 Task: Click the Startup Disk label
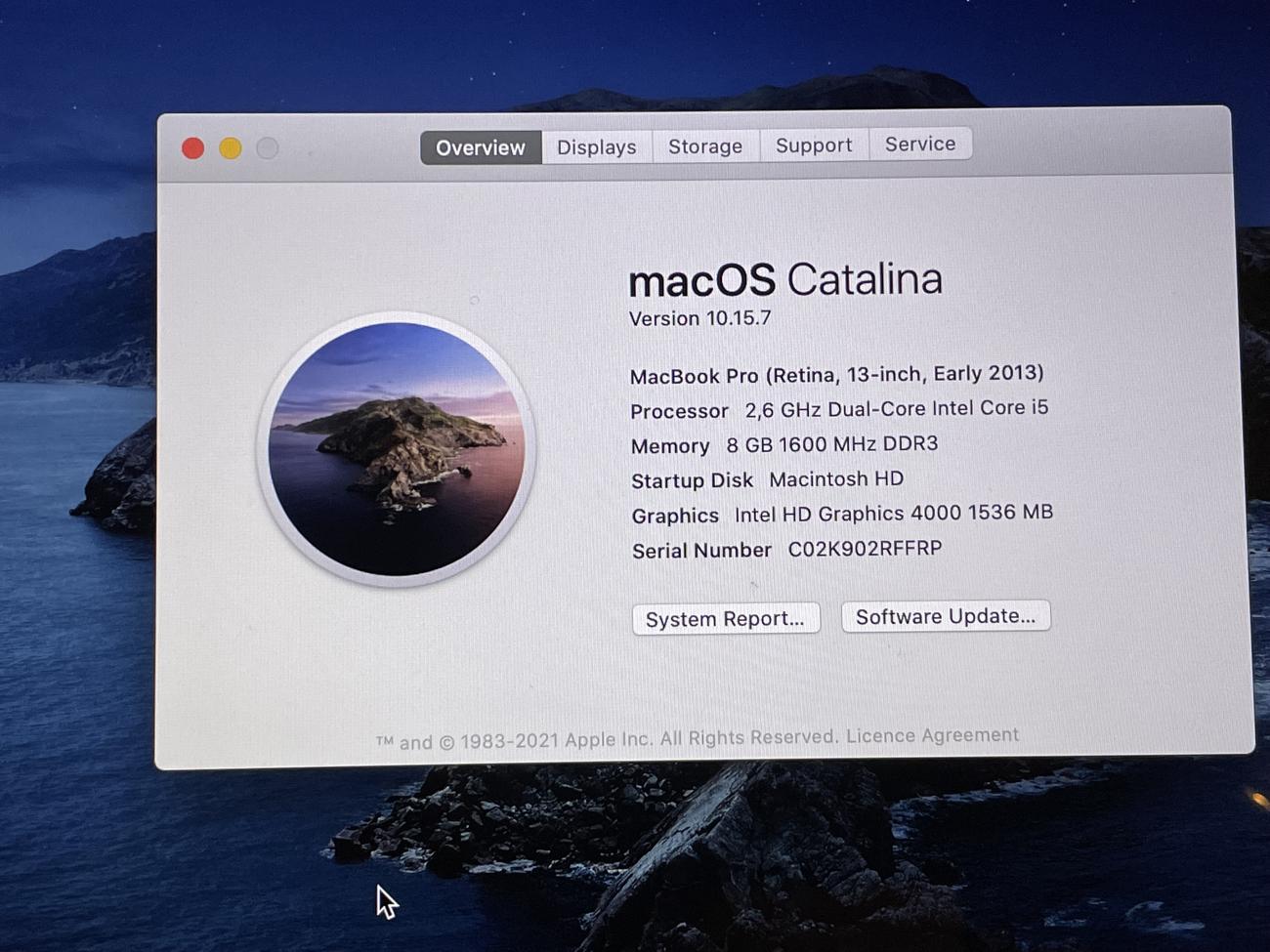[x=692, y=480]
